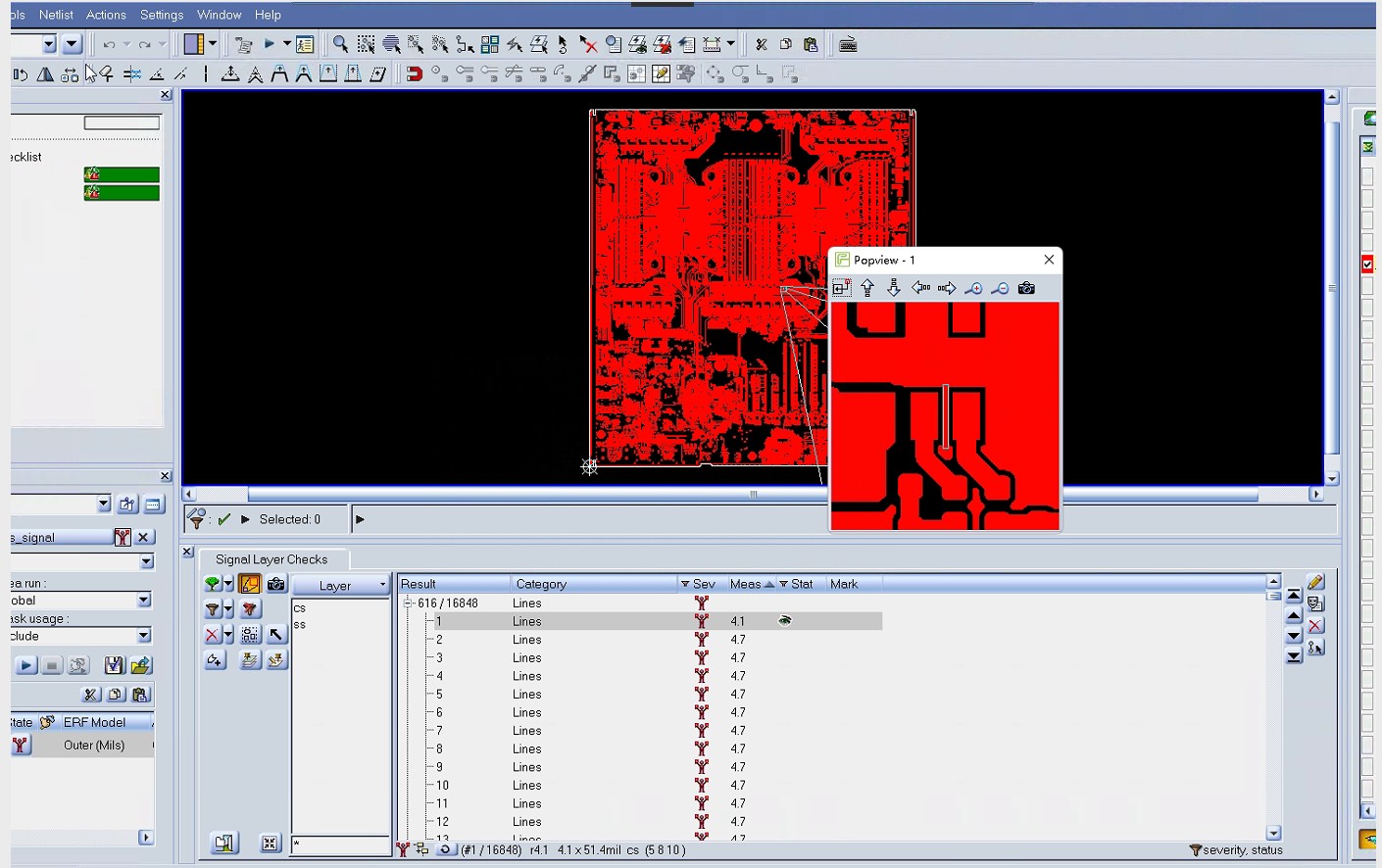Click the keyboard shortcuts icon in toolbar
Image resolution: width=1382 pixels, height=868 pixels.
(849, 44)
